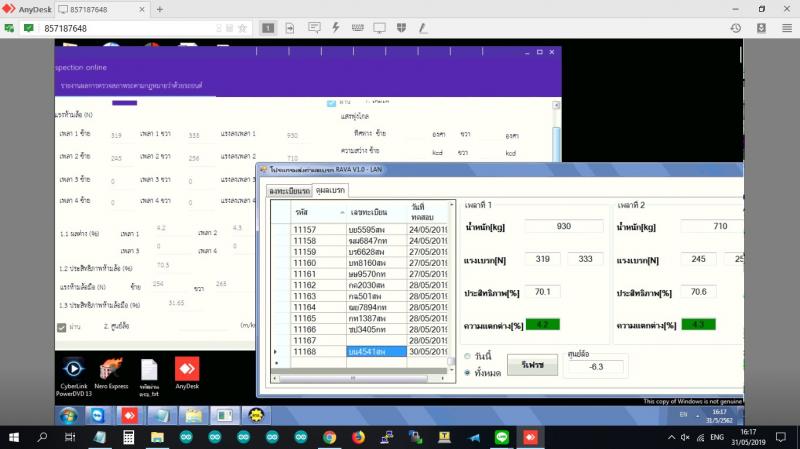Viewport: 800px width, 449px height.
Task: Click weight field showing 930
Action: click(564, 226)
